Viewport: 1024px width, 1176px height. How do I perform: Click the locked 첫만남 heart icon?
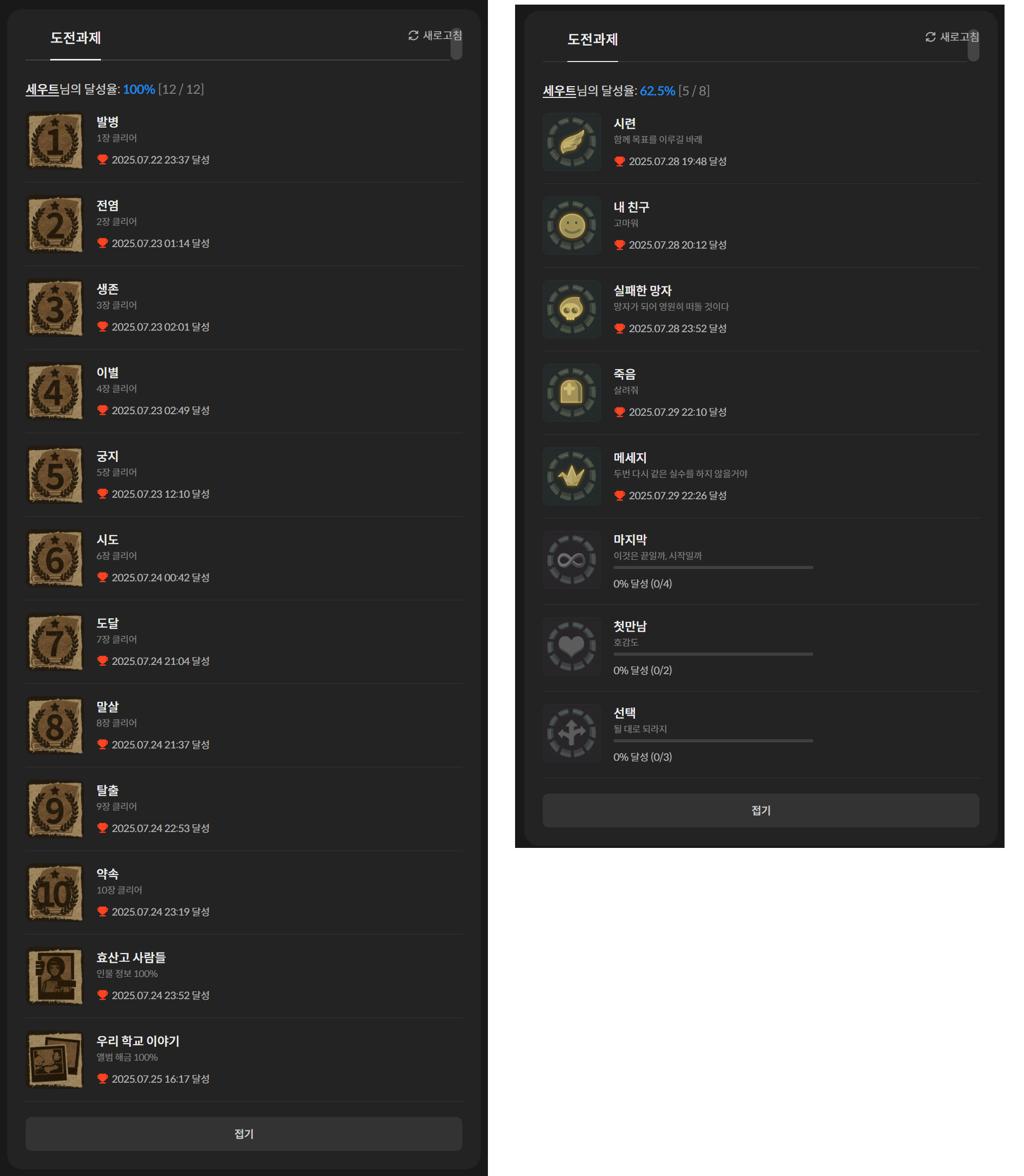point(572,646)
